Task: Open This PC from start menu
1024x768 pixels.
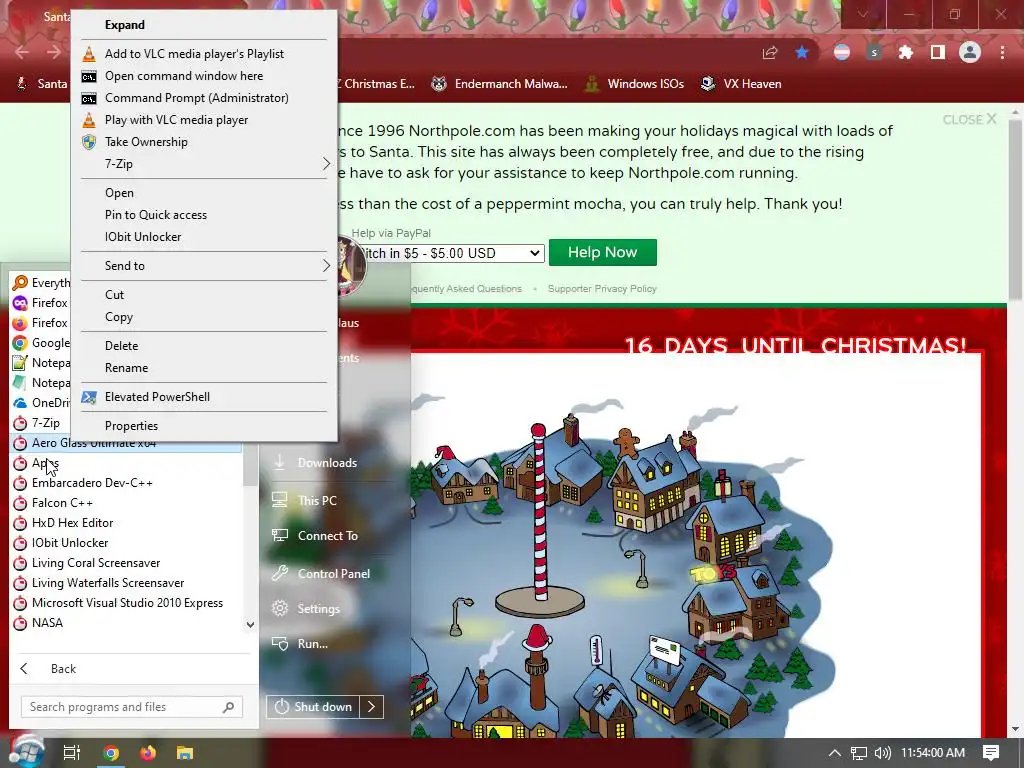Action: tap(317, 500)
